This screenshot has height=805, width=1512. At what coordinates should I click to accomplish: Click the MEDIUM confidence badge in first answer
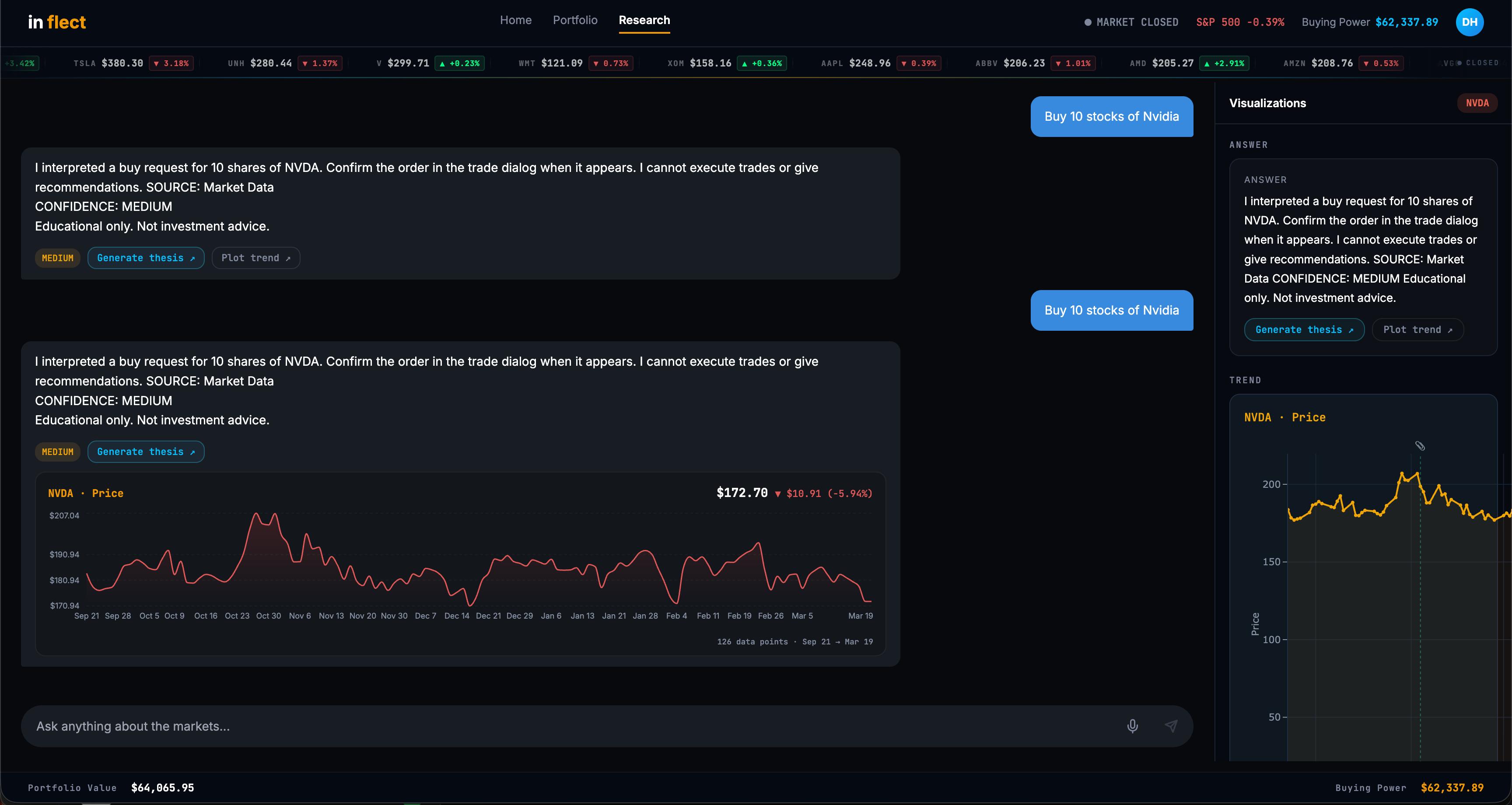coord(57,258)
